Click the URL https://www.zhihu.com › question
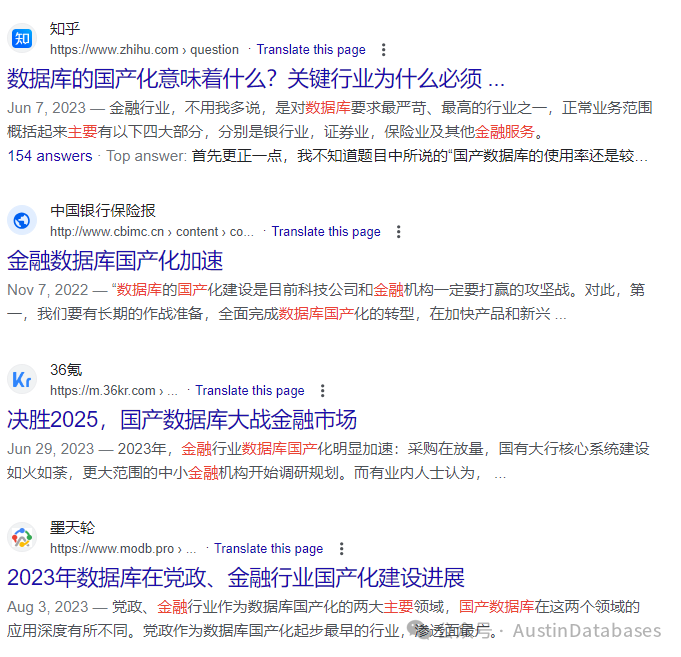The width and height of the screenshot is (681, 657). click(x=144, y=50)
